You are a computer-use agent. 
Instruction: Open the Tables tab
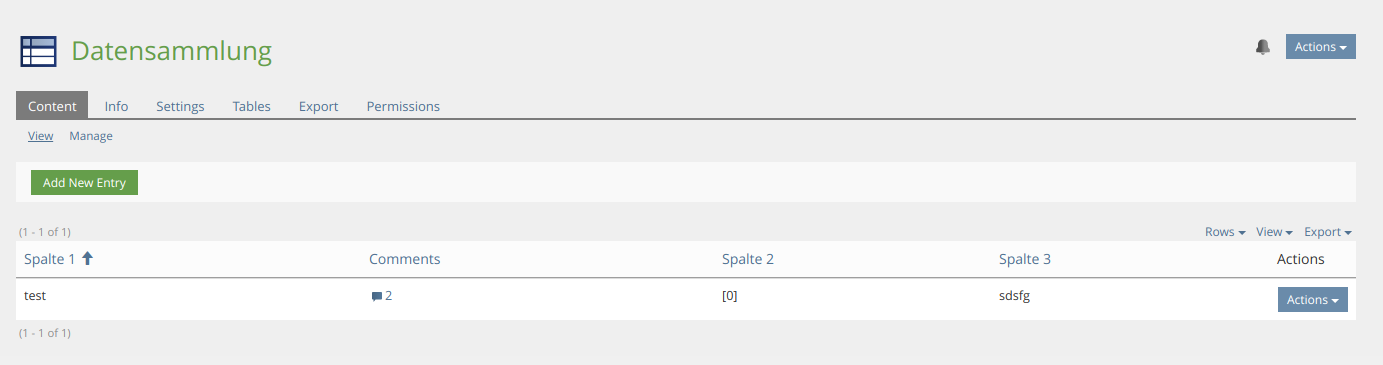[251, 106]
